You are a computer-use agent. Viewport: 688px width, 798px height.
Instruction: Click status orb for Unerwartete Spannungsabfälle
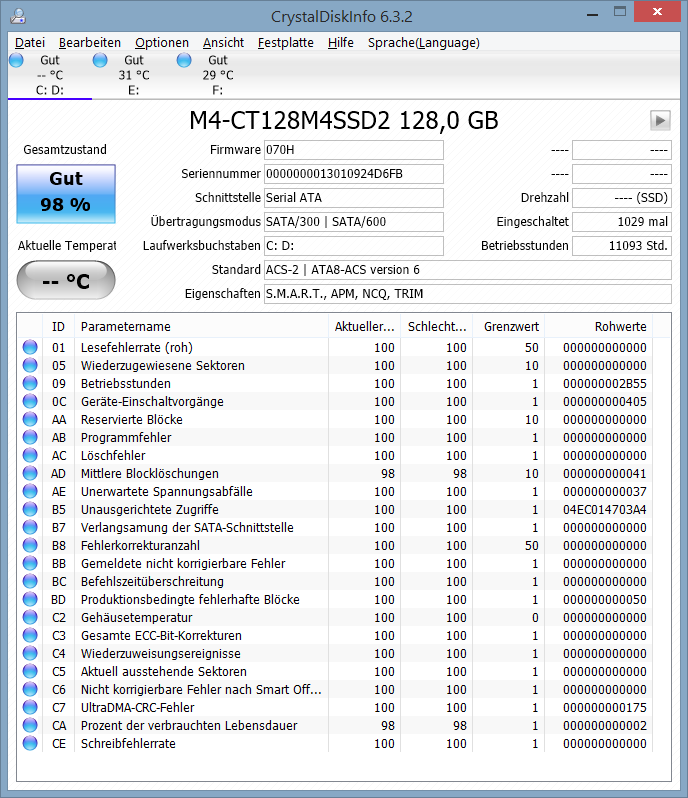pyautogui.click(x=30, y=491)
